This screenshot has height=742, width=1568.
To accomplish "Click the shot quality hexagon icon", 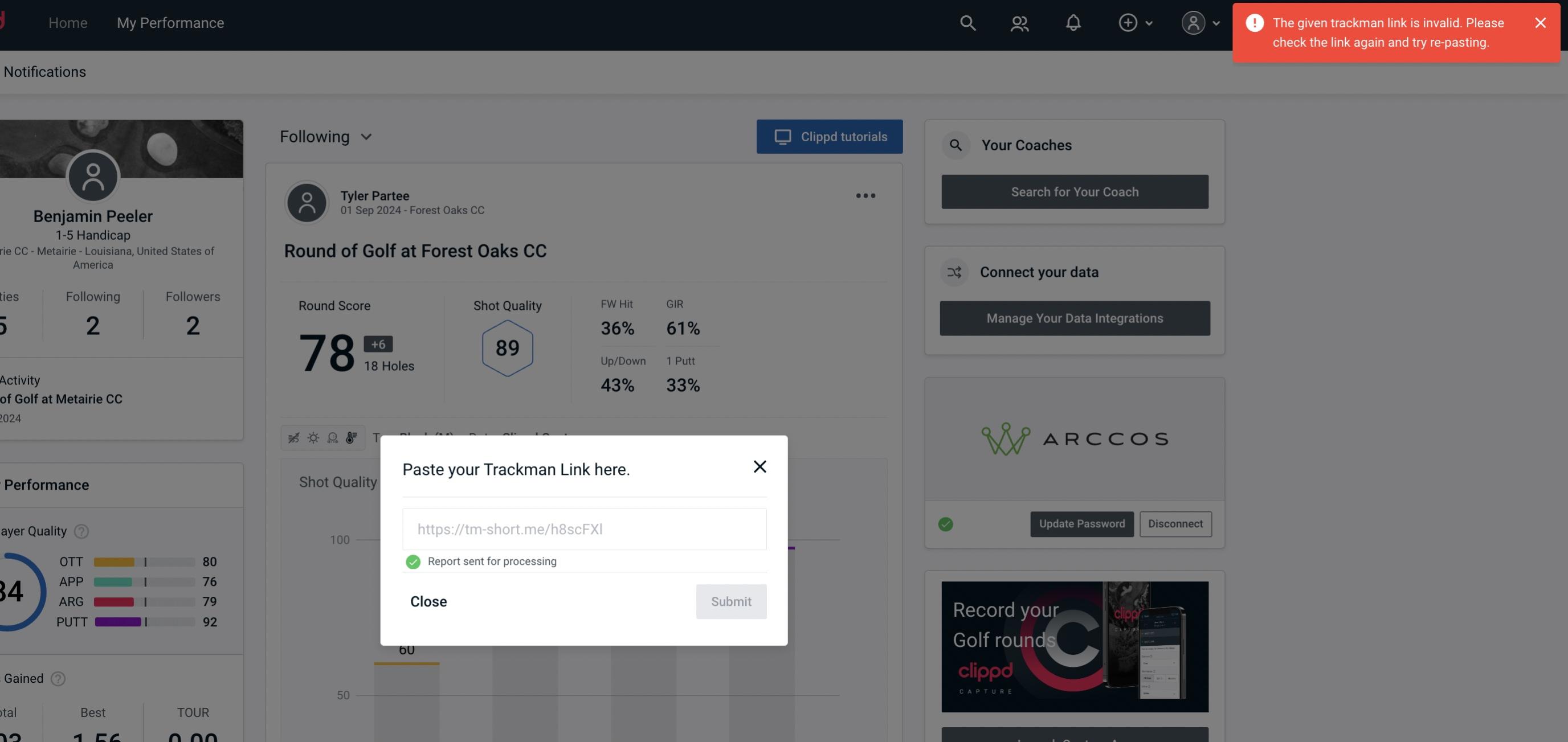I will coord(507,348).
